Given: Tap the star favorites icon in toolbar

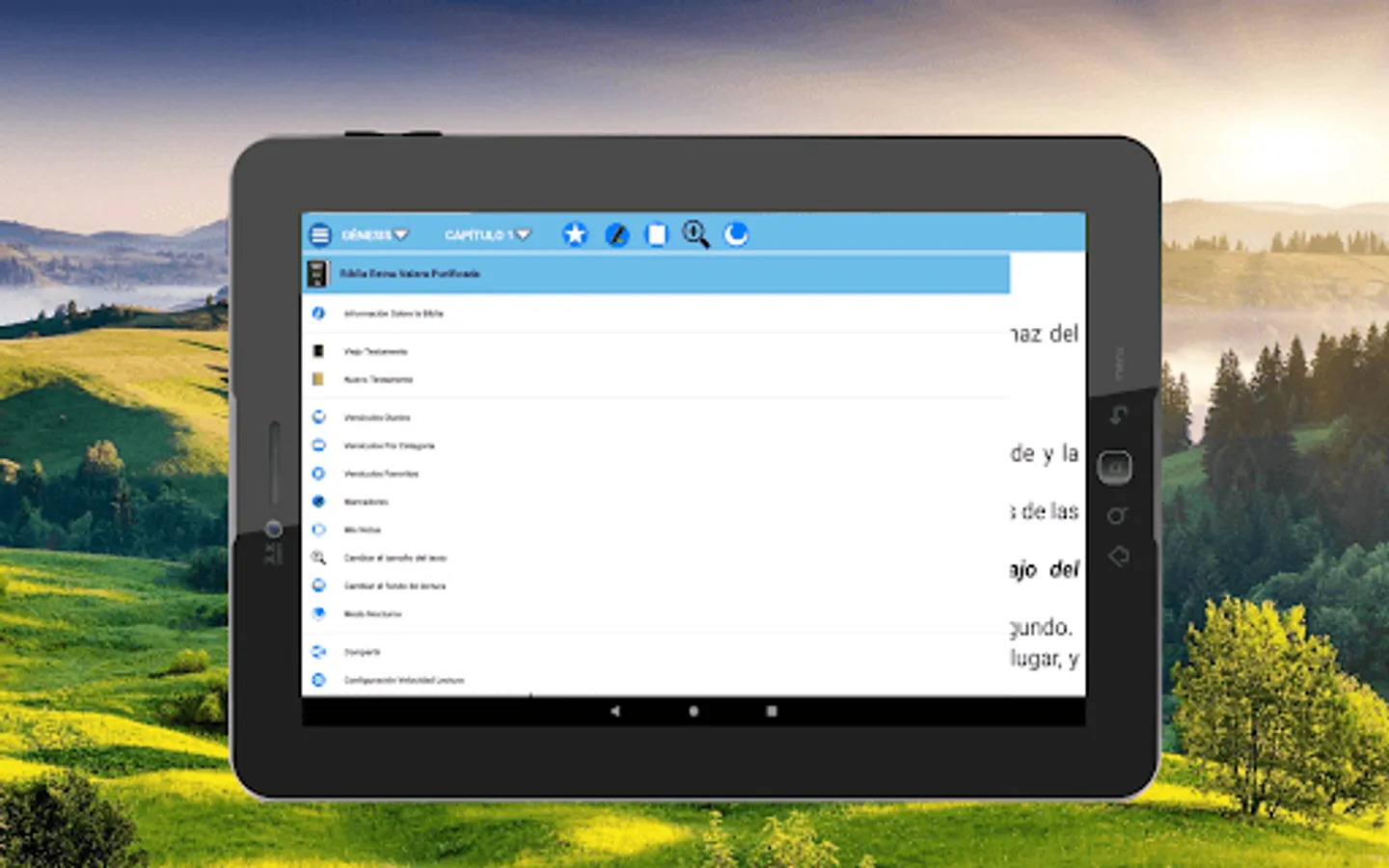Looking at the screenshot, I should pyautogui.click(x=575, y=234).
